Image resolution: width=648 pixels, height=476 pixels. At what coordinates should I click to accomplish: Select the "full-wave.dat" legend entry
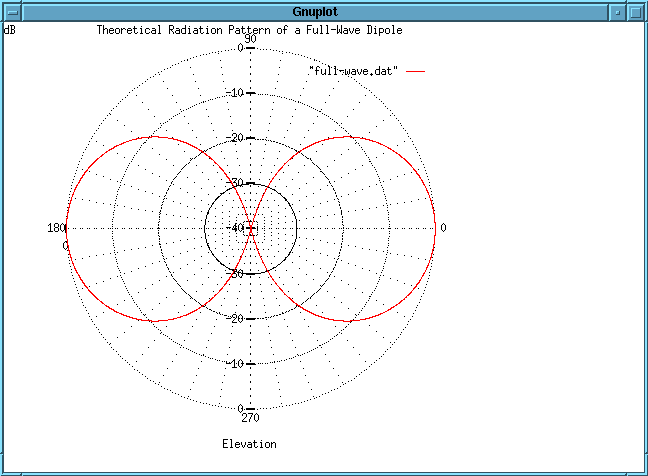354,72
